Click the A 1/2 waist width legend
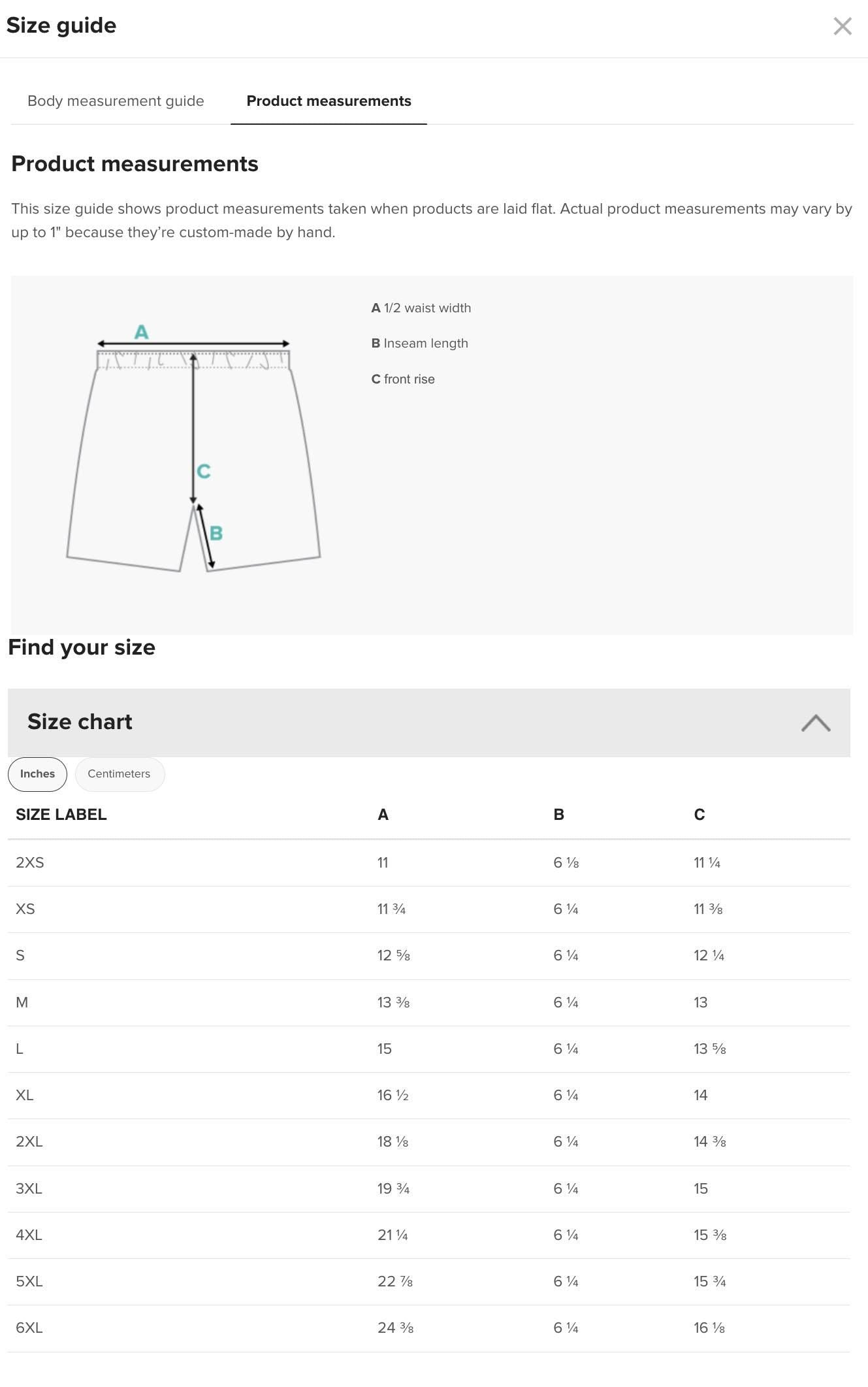Image resolution: width=868 pixels, height=1387 pixels. pyautogui.click(x=421, y=308)
